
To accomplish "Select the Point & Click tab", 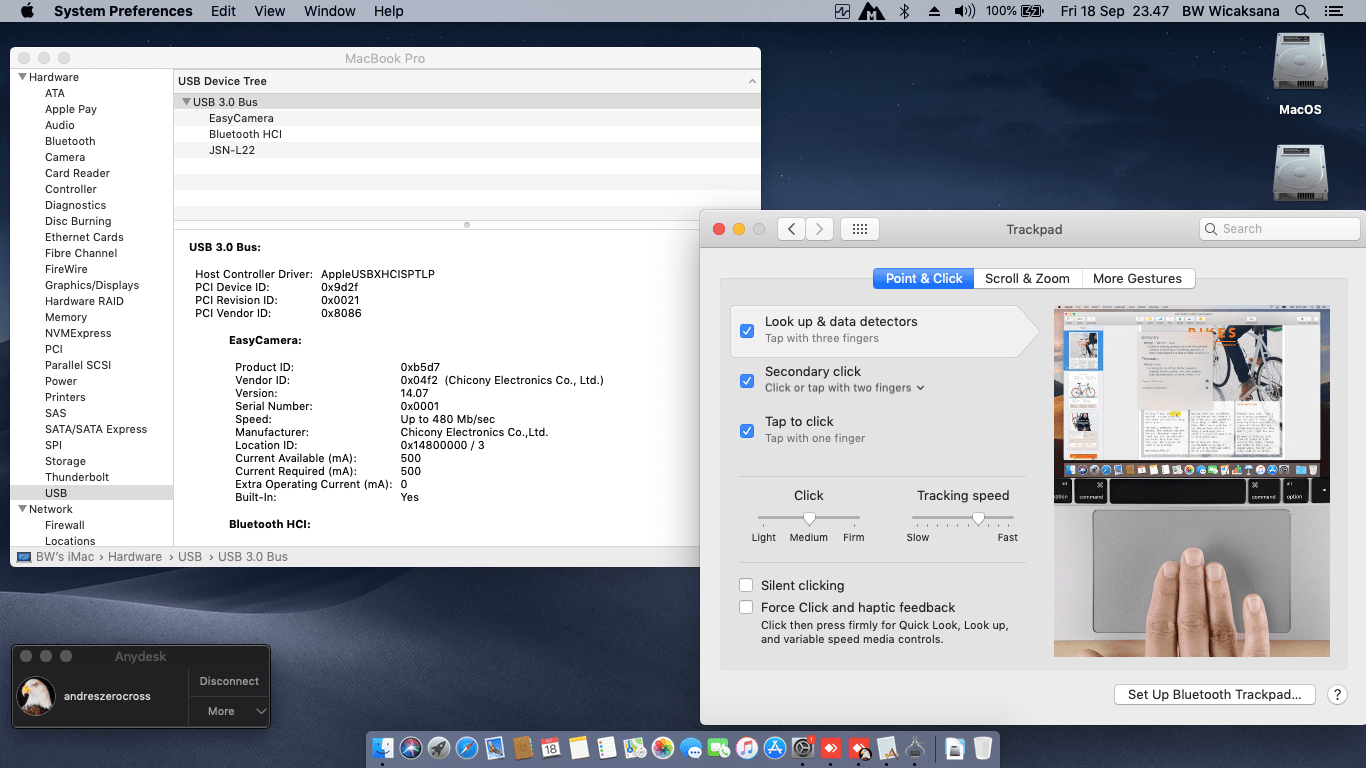I will click(923, 279).
